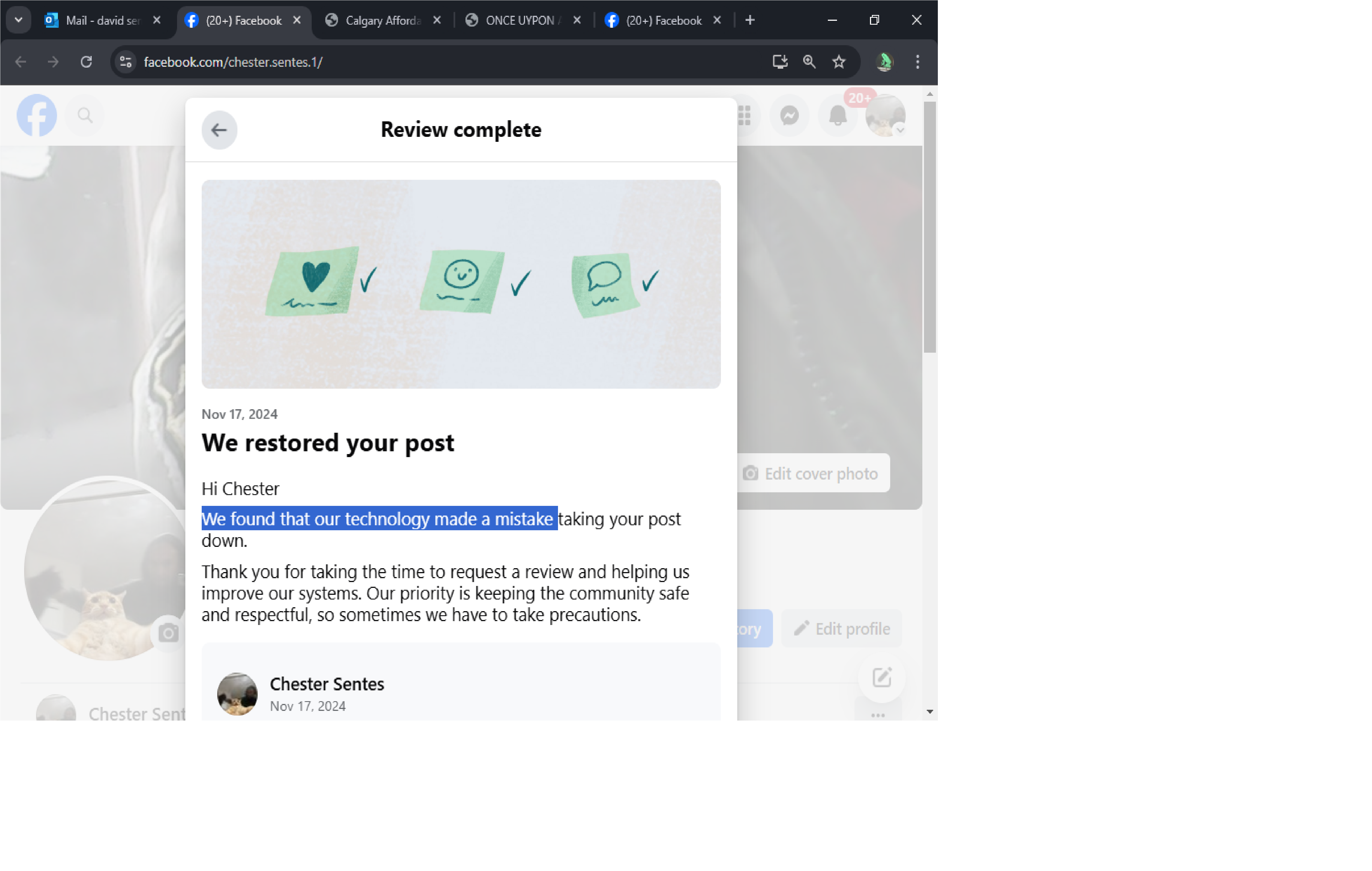Click the browser forward arrow

[53, 62]
